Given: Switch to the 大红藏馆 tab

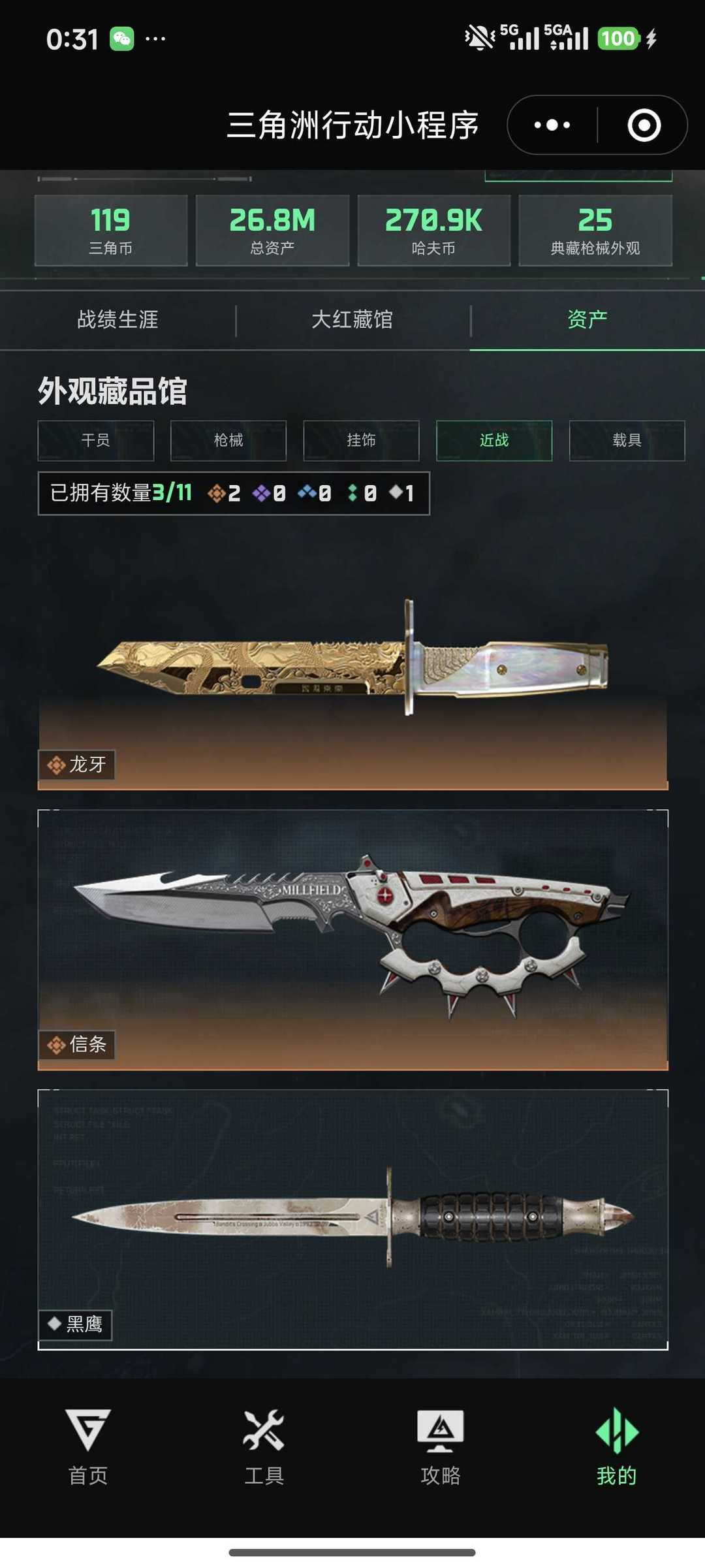Looking at the screenshot, I should click(x=352, y=319).
